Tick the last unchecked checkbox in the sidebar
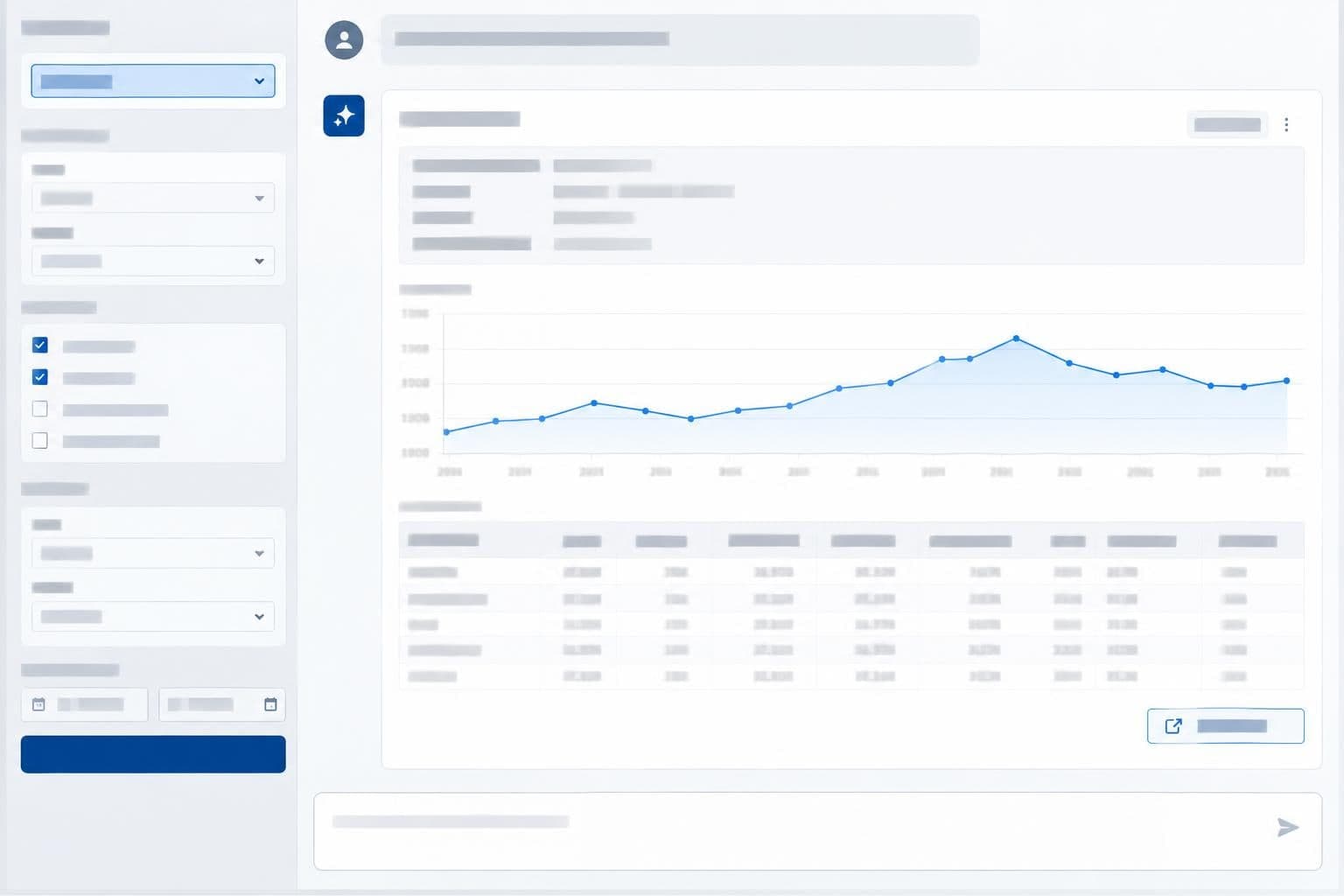 (x=40, y=440)
